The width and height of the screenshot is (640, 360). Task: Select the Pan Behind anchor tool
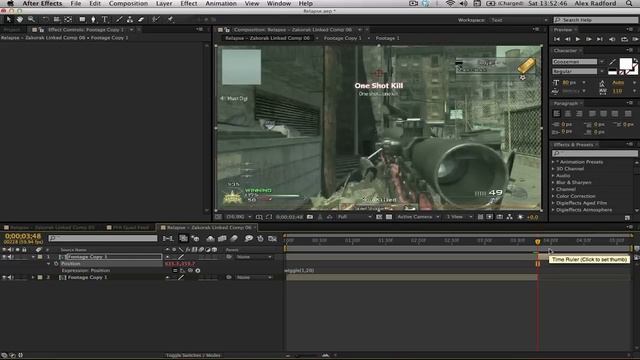pyautogui.click(x=68, y=19)
